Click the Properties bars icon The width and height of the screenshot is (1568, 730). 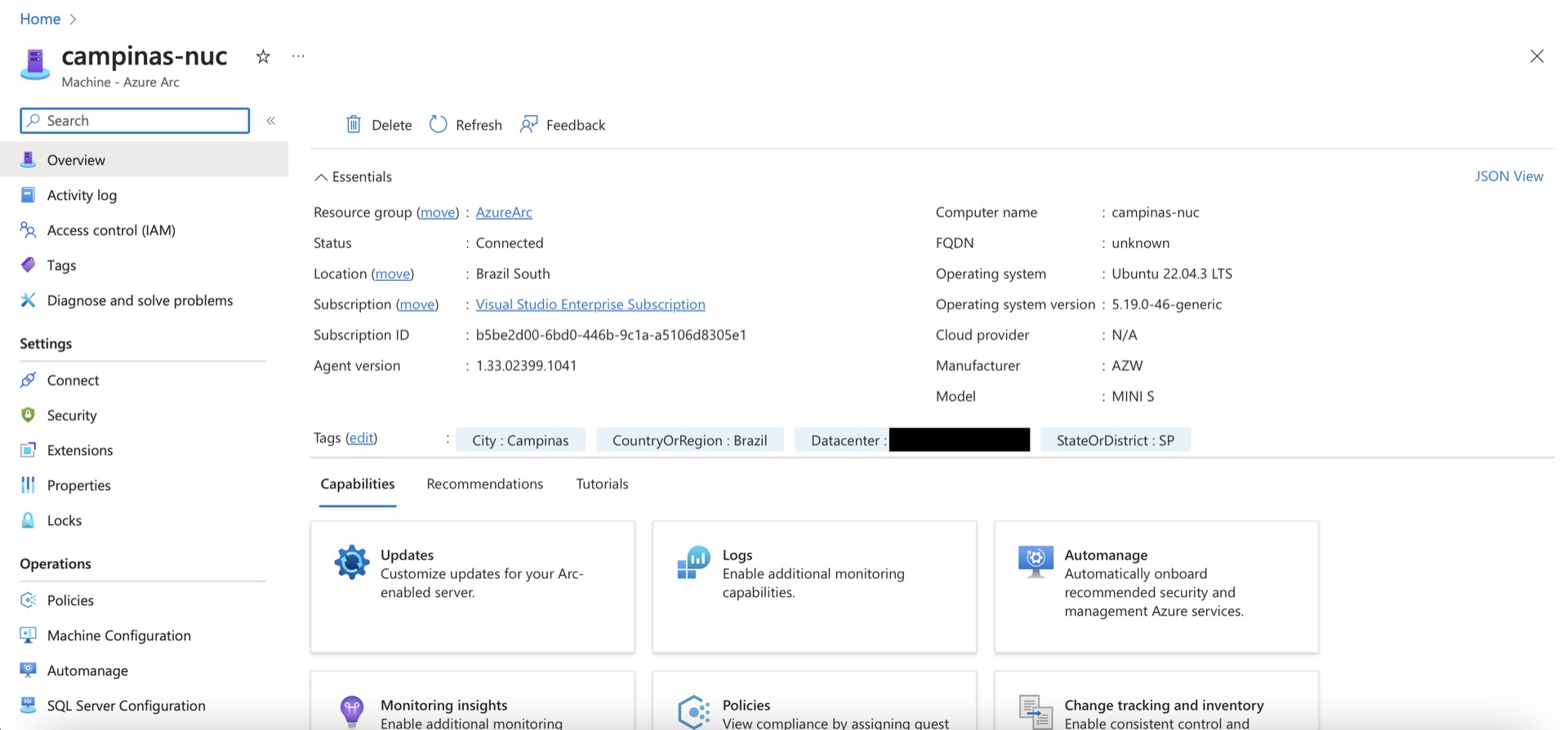(x=28, y=485)
